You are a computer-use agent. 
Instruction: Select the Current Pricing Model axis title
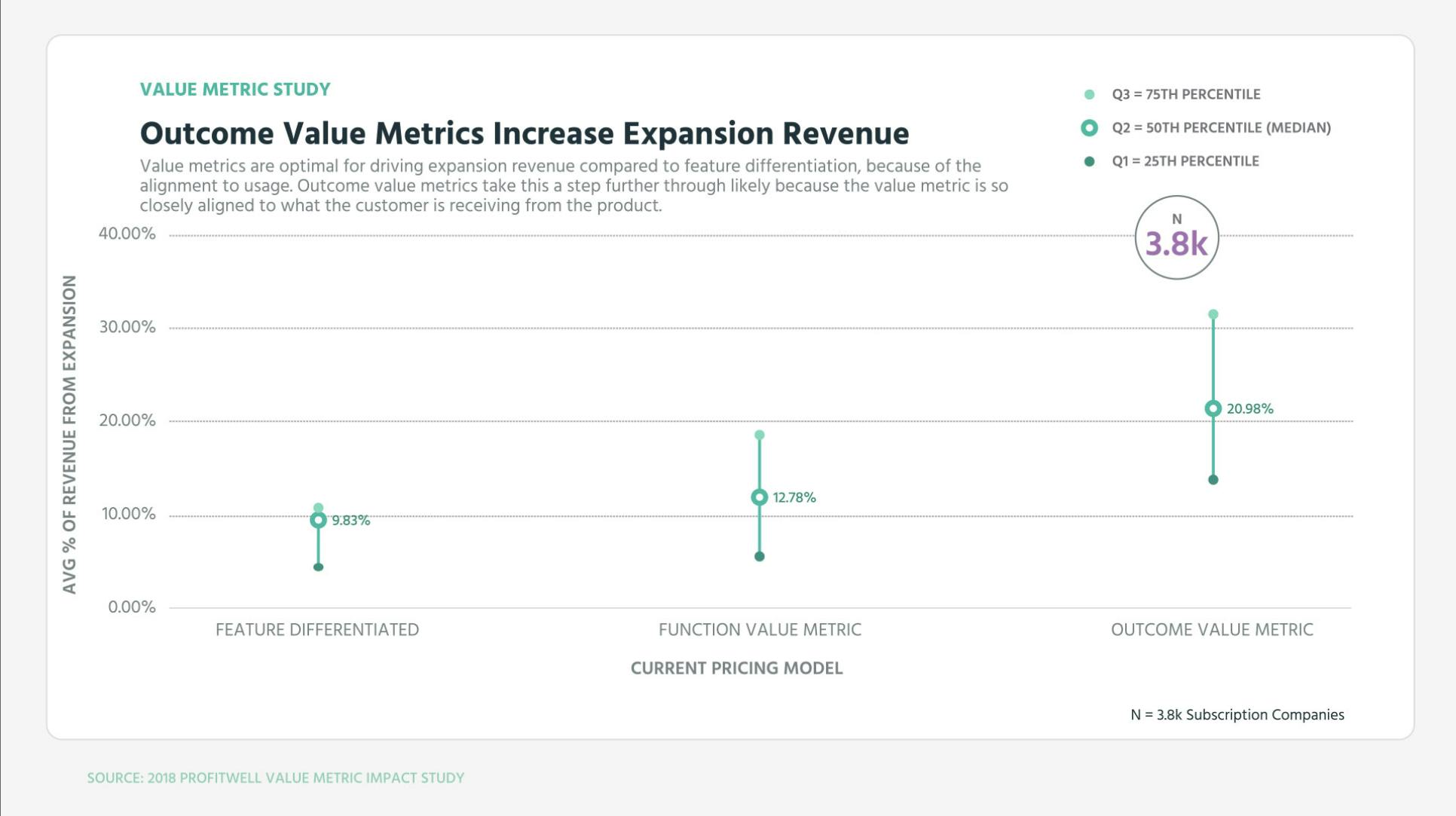737,668
